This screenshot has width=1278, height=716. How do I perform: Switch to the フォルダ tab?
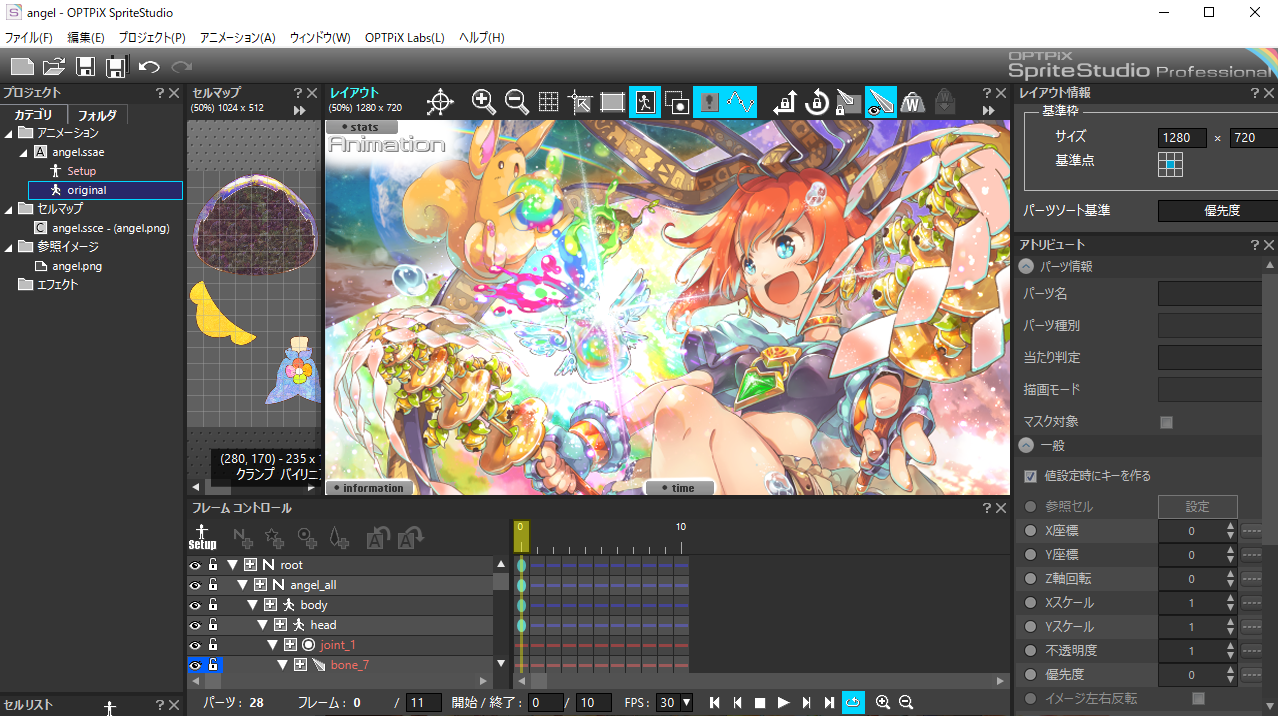[98, 115]
